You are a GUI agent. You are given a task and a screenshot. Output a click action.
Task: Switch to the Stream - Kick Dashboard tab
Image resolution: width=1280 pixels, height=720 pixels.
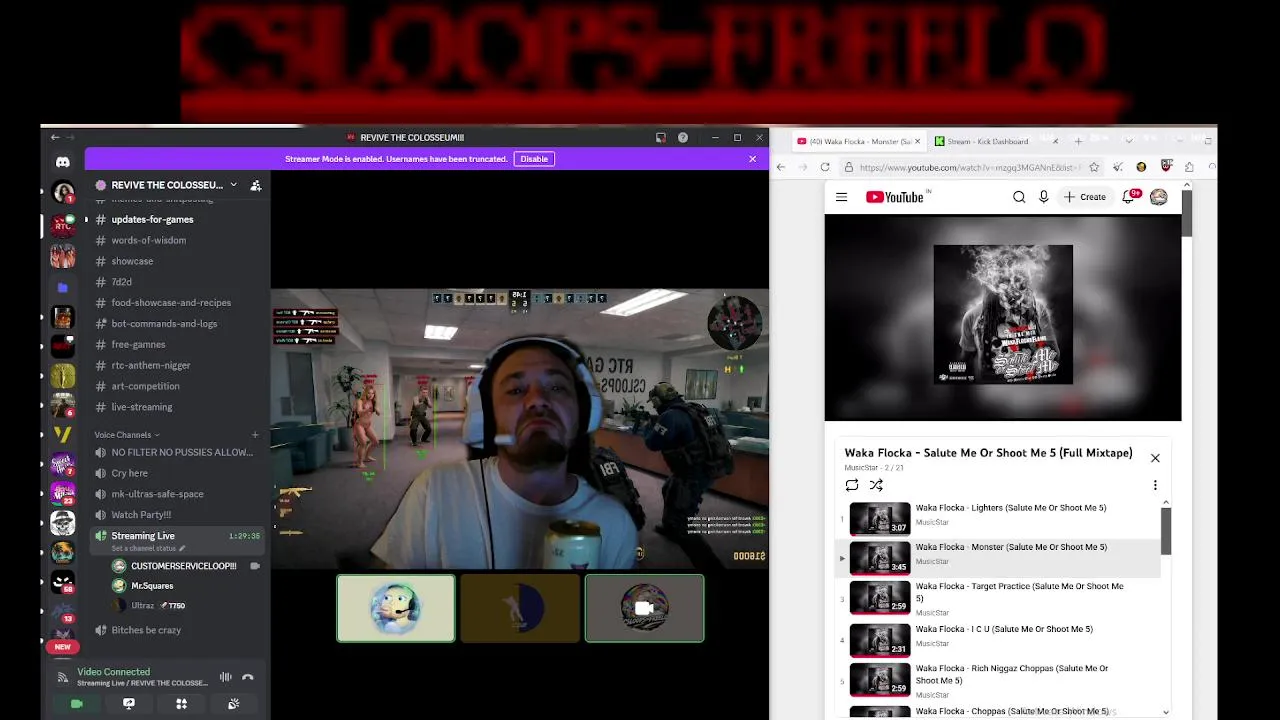988,141
